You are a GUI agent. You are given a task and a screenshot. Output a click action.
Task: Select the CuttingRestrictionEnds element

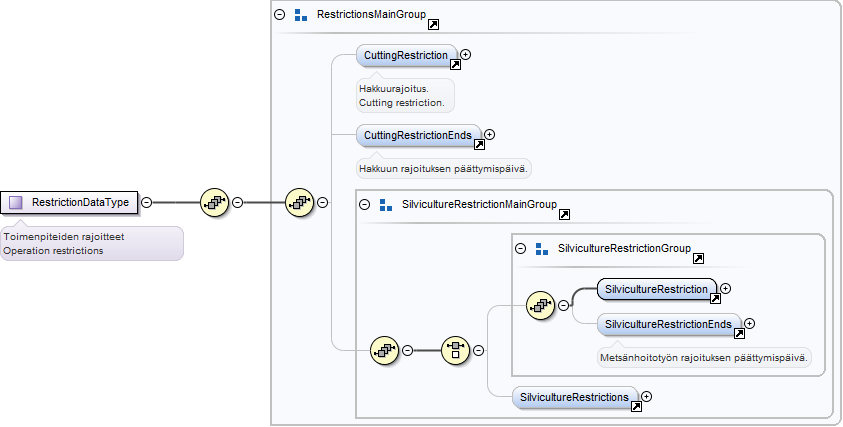point(418,136)
